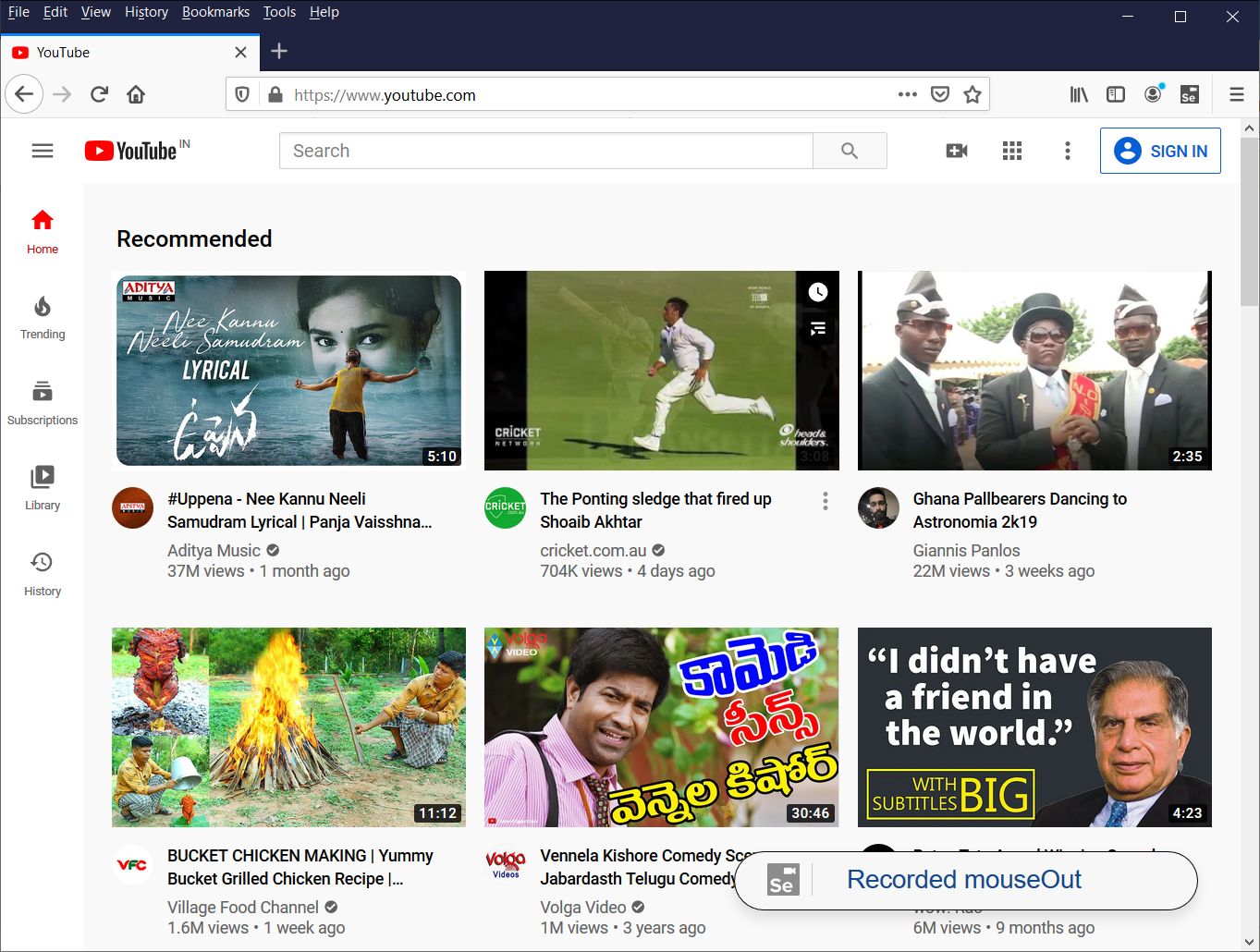Open 'I didn't have a friend' thumbnail
The width and height of the screenshot is (1260, 952).
click(x=1034, y=727)
